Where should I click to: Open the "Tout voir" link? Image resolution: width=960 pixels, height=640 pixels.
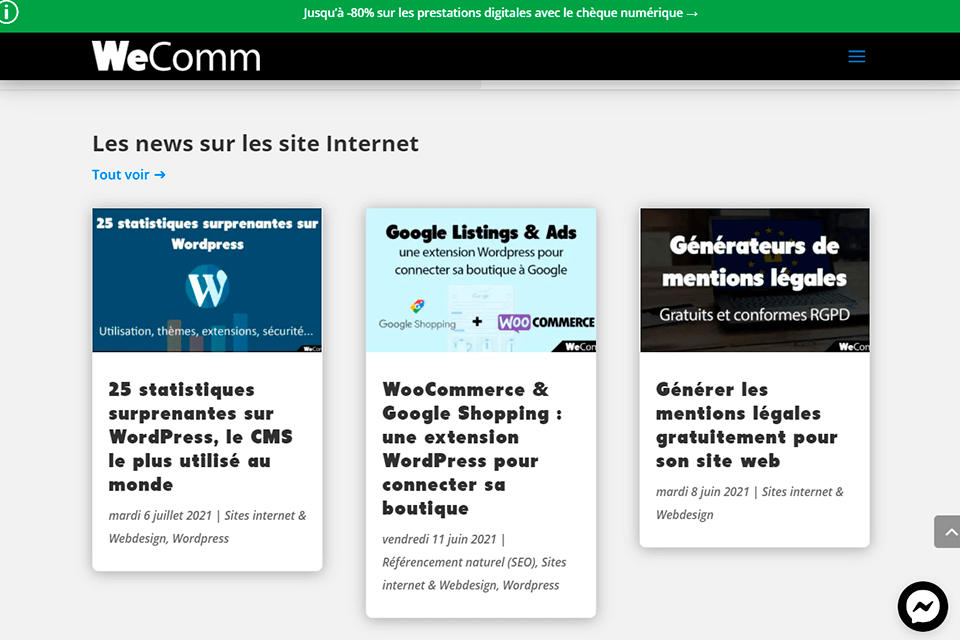point(129,175)
